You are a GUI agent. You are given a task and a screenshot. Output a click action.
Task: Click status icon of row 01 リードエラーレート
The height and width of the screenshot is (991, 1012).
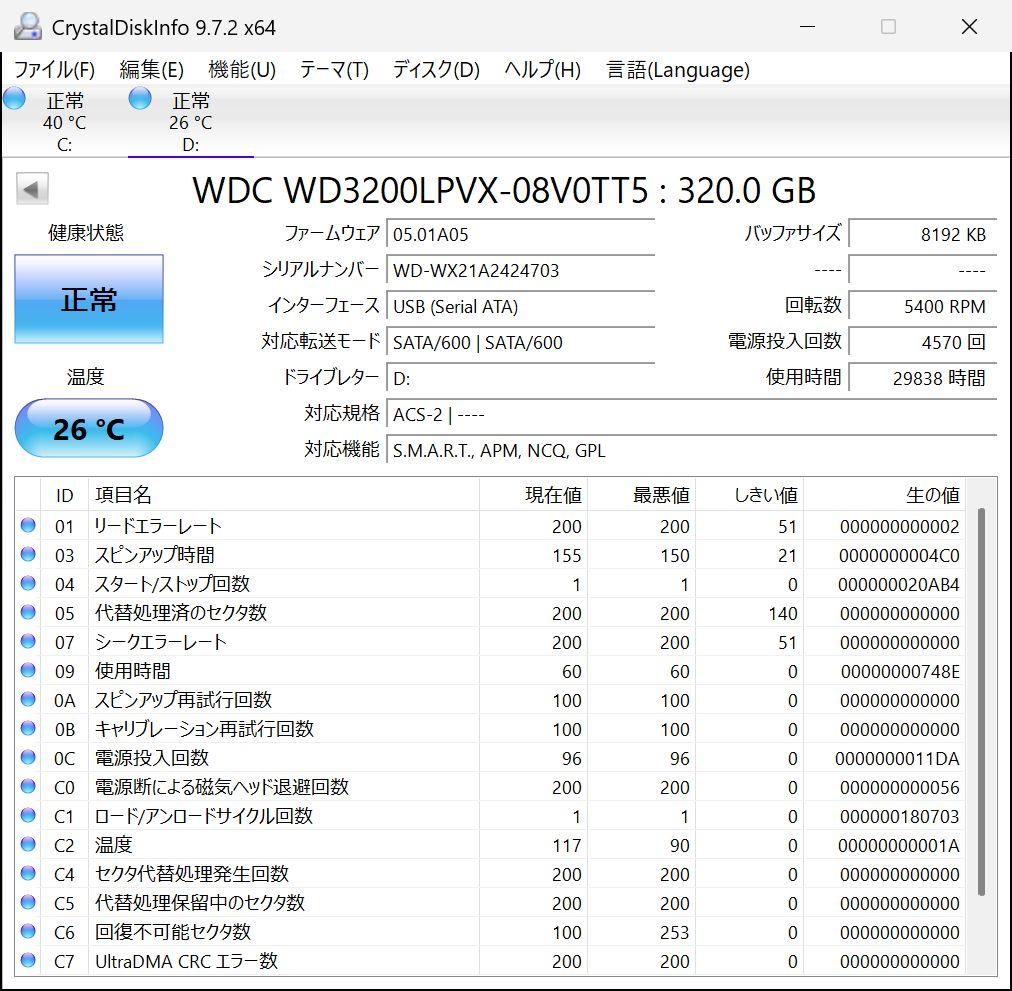coord(28,526)
